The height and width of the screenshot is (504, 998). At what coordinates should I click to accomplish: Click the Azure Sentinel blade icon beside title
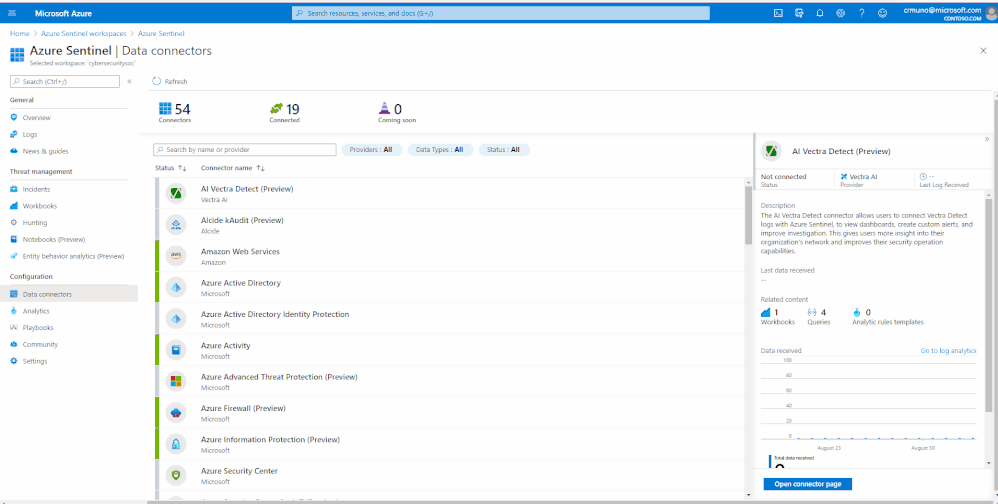tap(17, 54)
